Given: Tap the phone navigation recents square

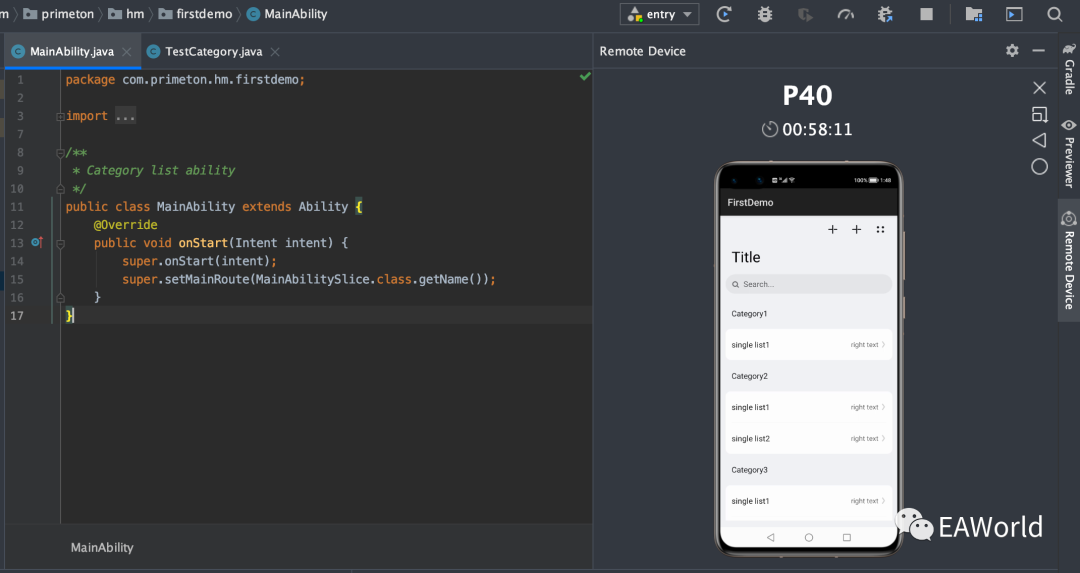Looking at the screenshot, I should (x=847, y=537).
